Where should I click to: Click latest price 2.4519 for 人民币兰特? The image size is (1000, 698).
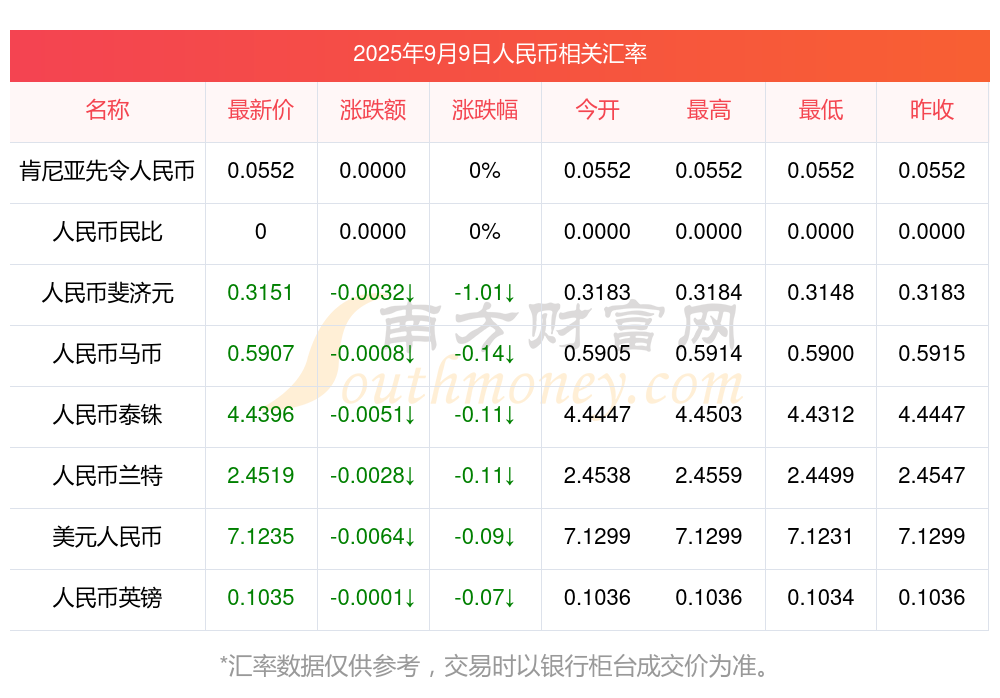click(261, 475)
